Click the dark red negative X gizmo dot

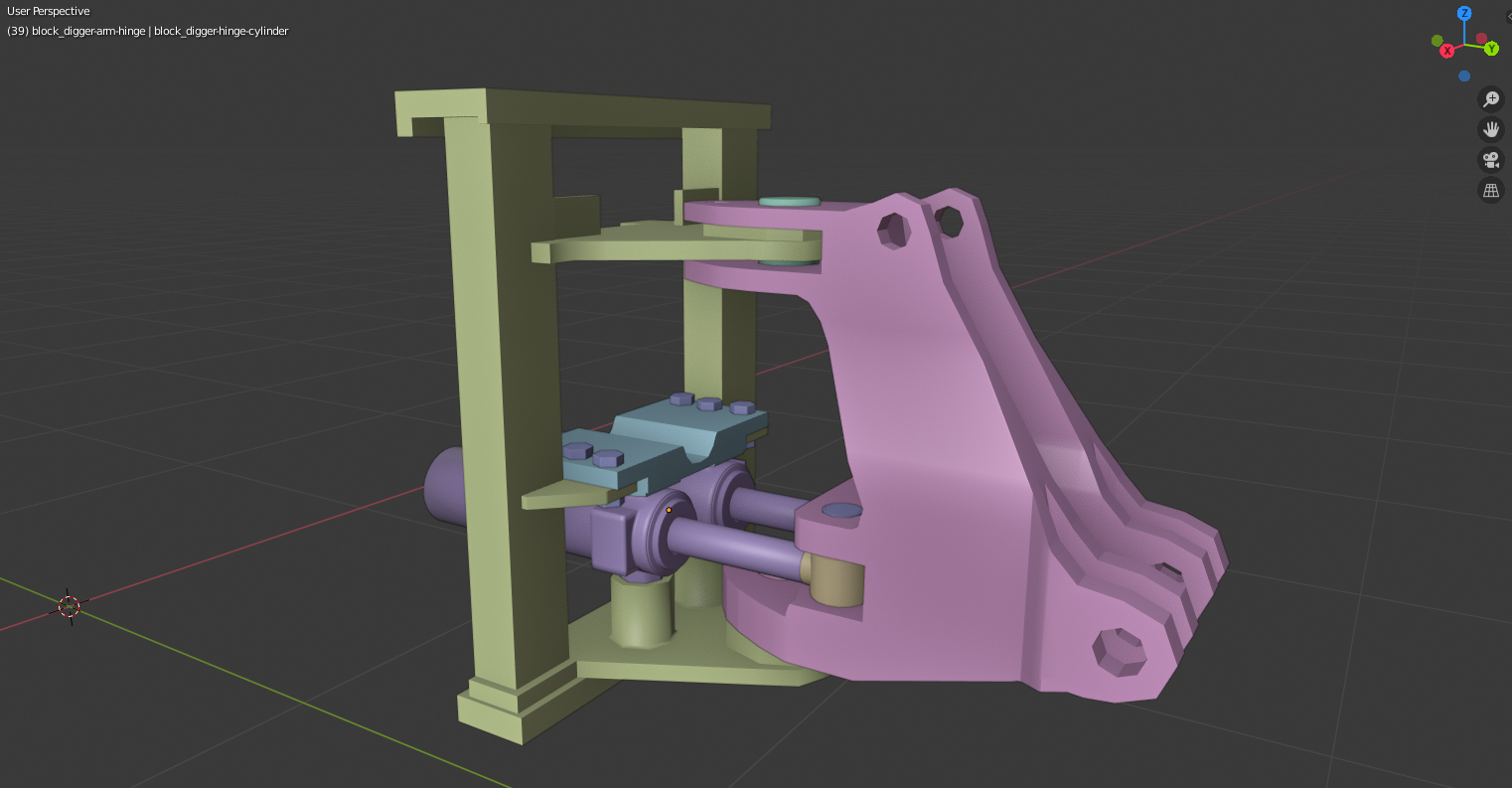pos(1481,38)
